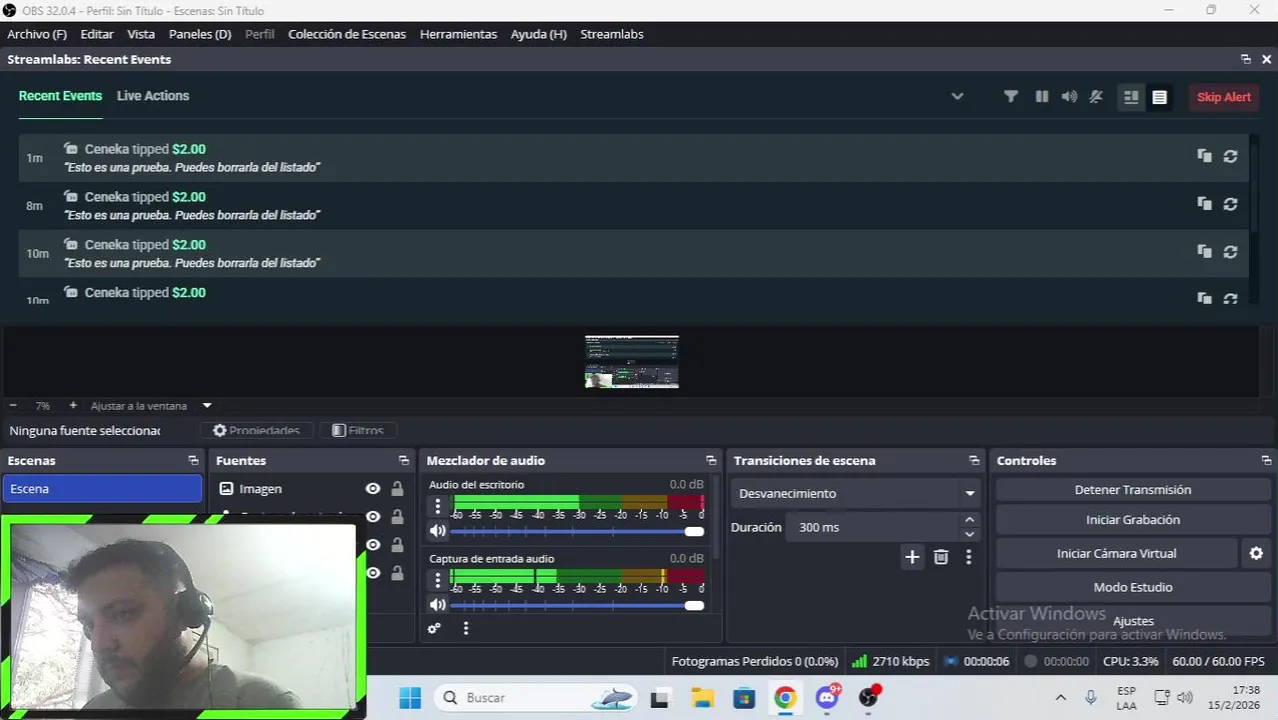Lock the Imagen source

click(x=397, y=489)
